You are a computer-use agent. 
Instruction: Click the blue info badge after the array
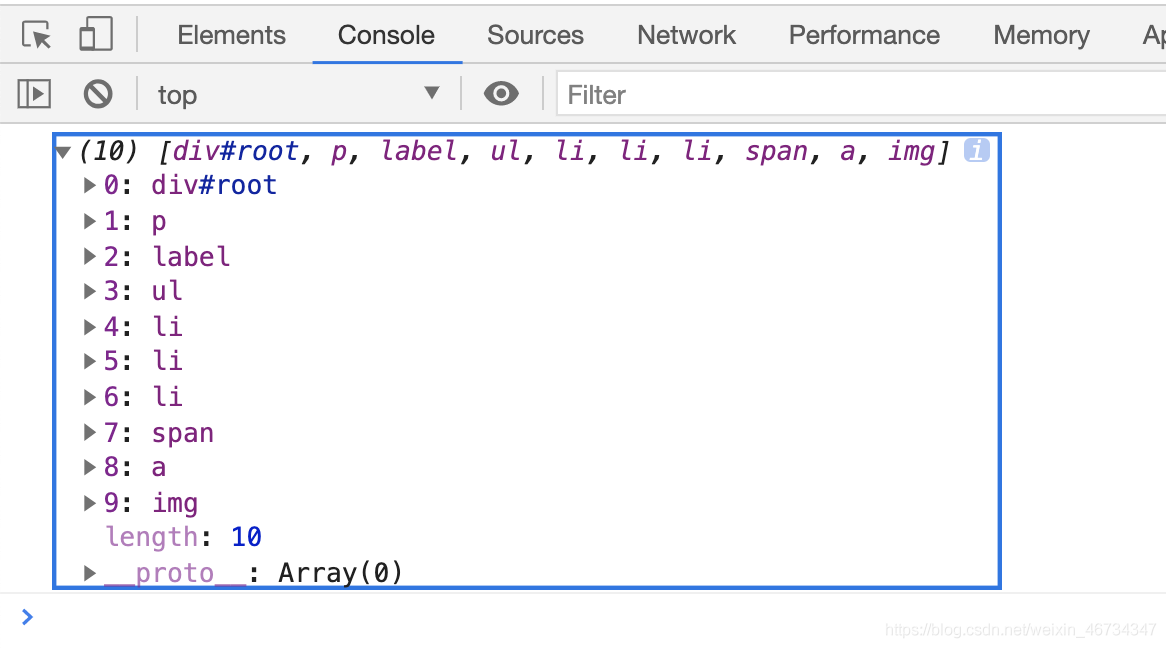[976, 150]
